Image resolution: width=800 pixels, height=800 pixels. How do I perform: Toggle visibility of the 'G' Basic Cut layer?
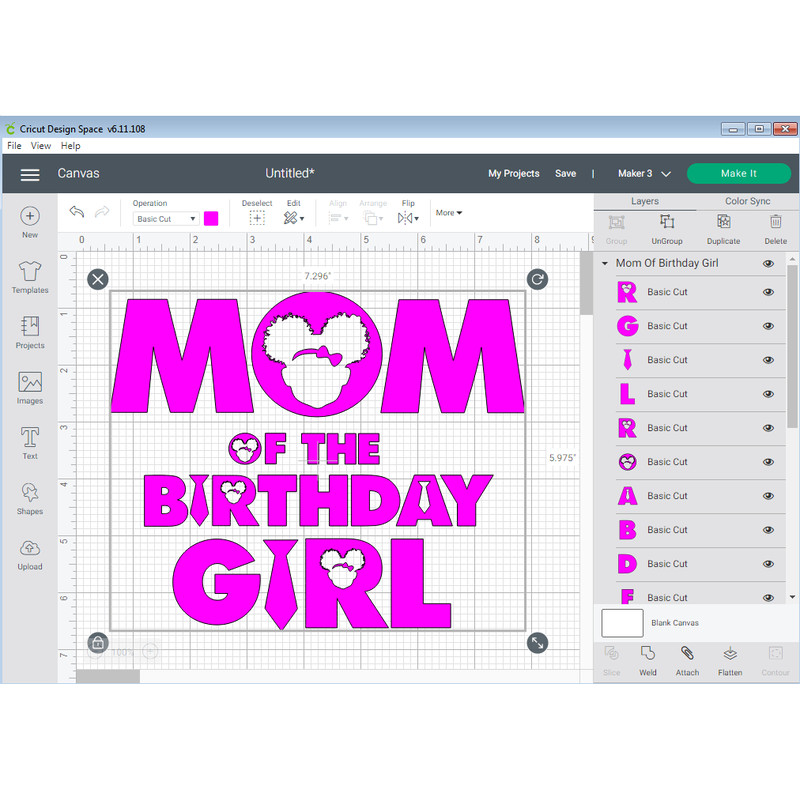pos(768,326)
